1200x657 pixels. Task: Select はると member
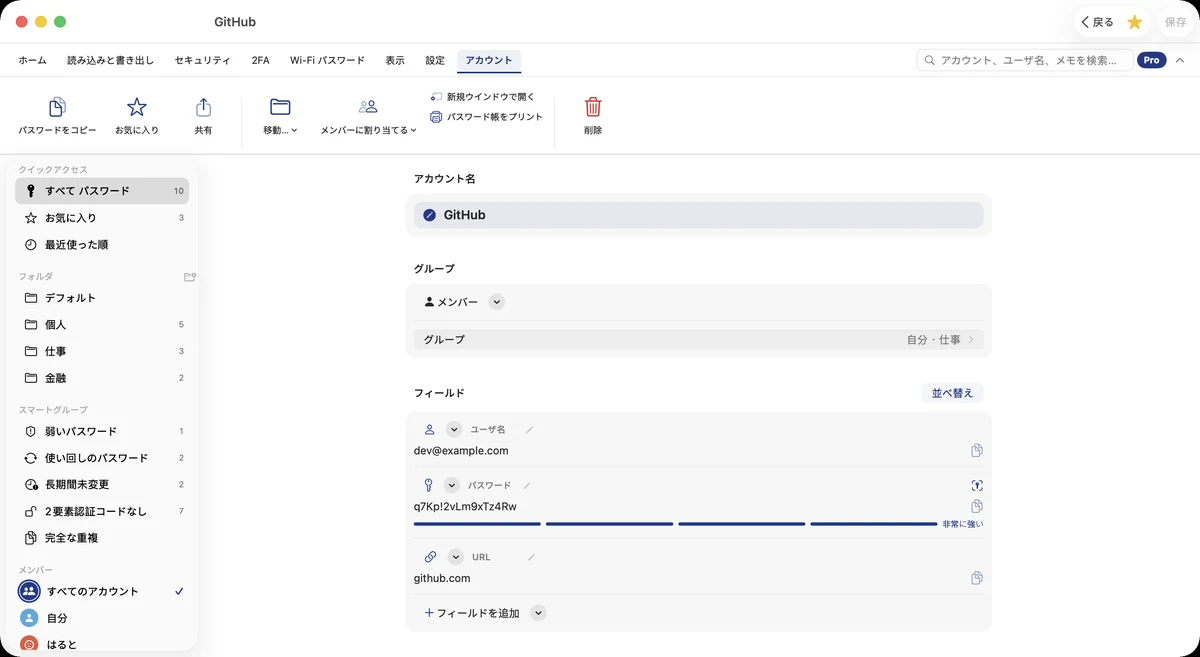click(102, 645)
